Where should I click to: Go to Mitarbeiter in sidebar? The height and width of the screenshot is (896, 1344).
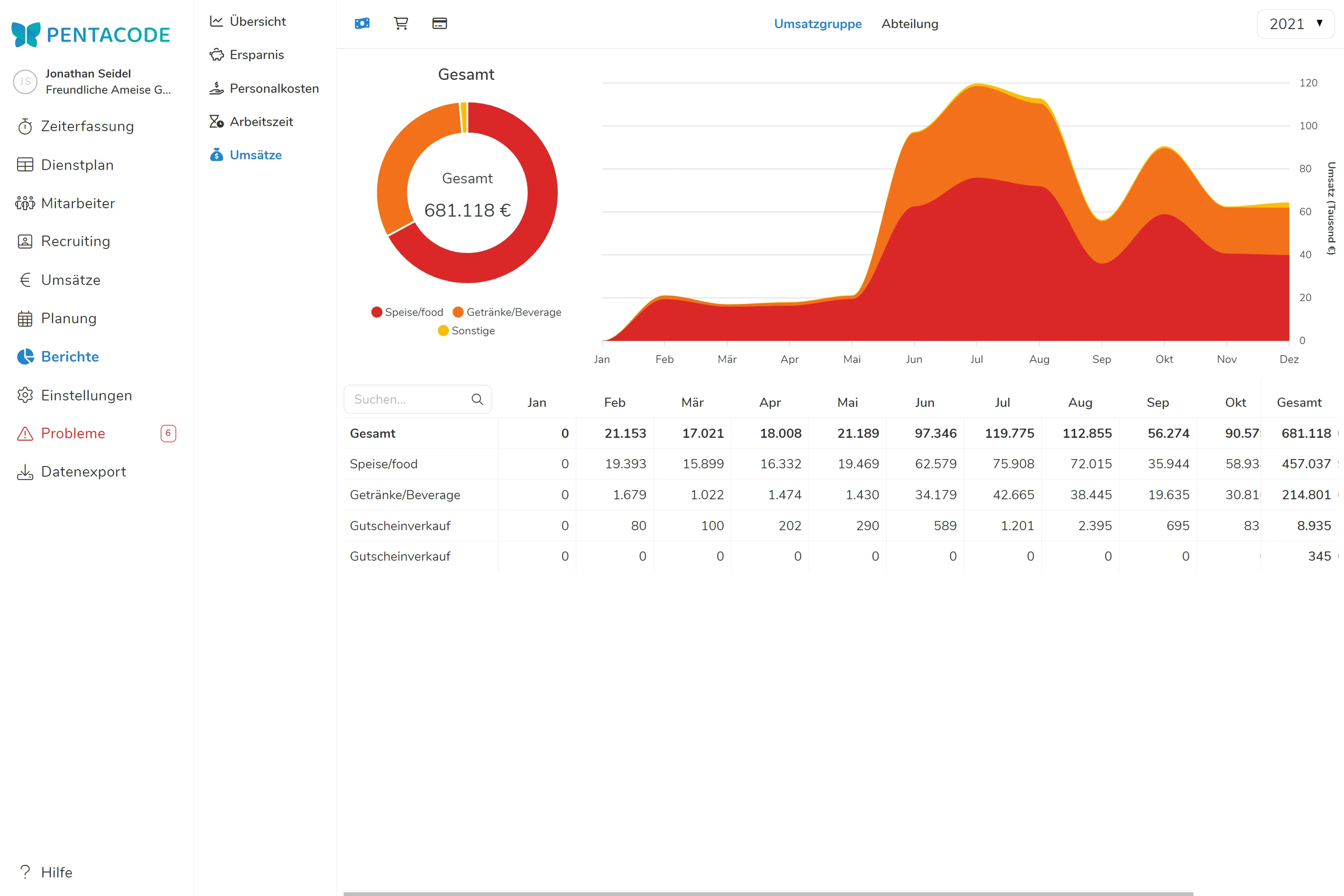(78, 203)
